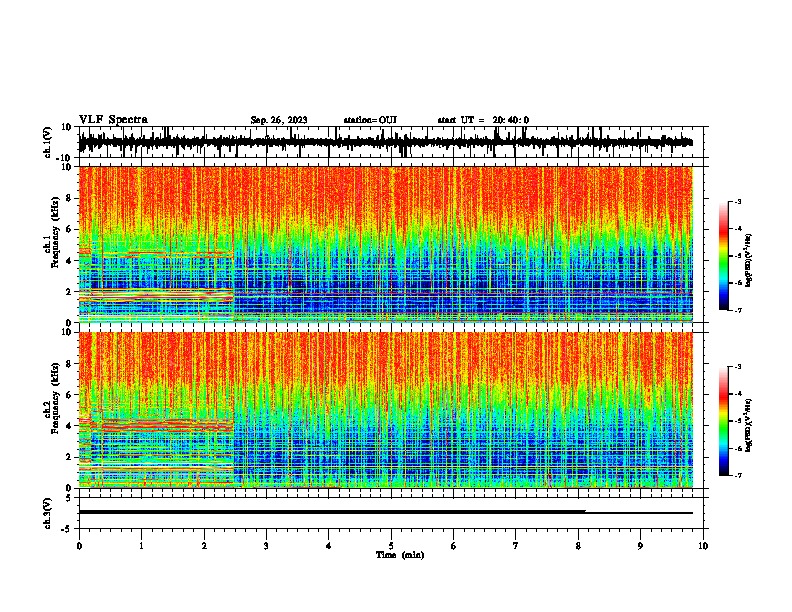Click the ch.2 spectrogram color bar
The width and height of the screenshot is (792, 612).
pos(724,421)
